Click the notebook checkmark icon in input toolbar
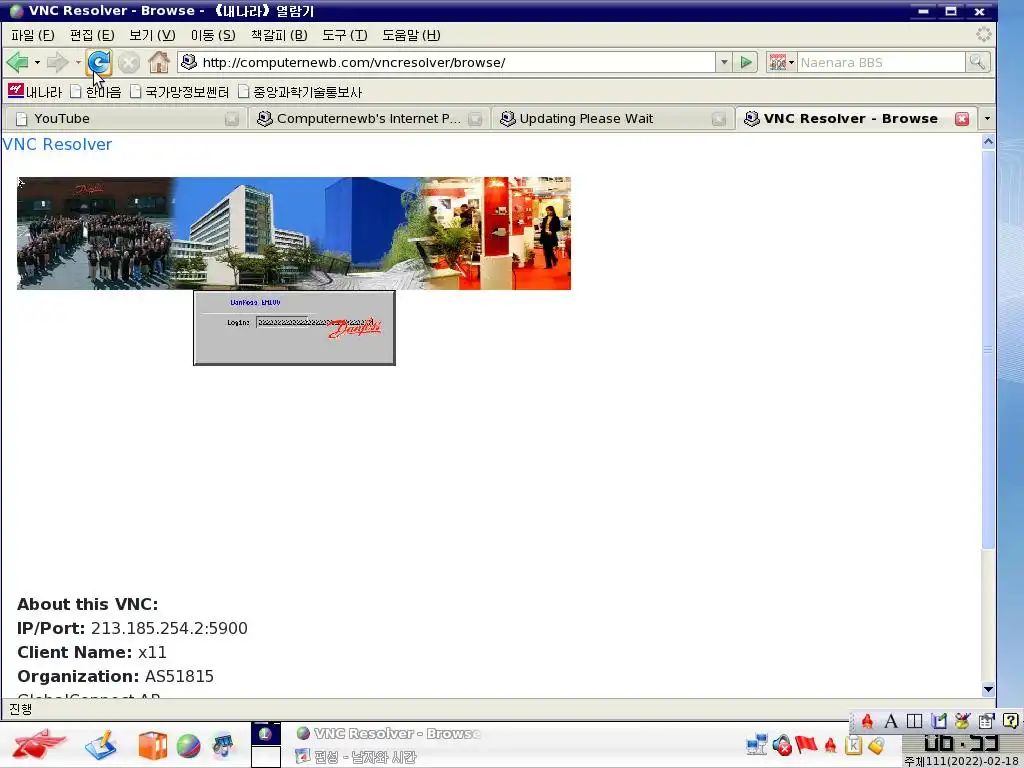This screenshot has width=1024, height=768. (938, 721)
